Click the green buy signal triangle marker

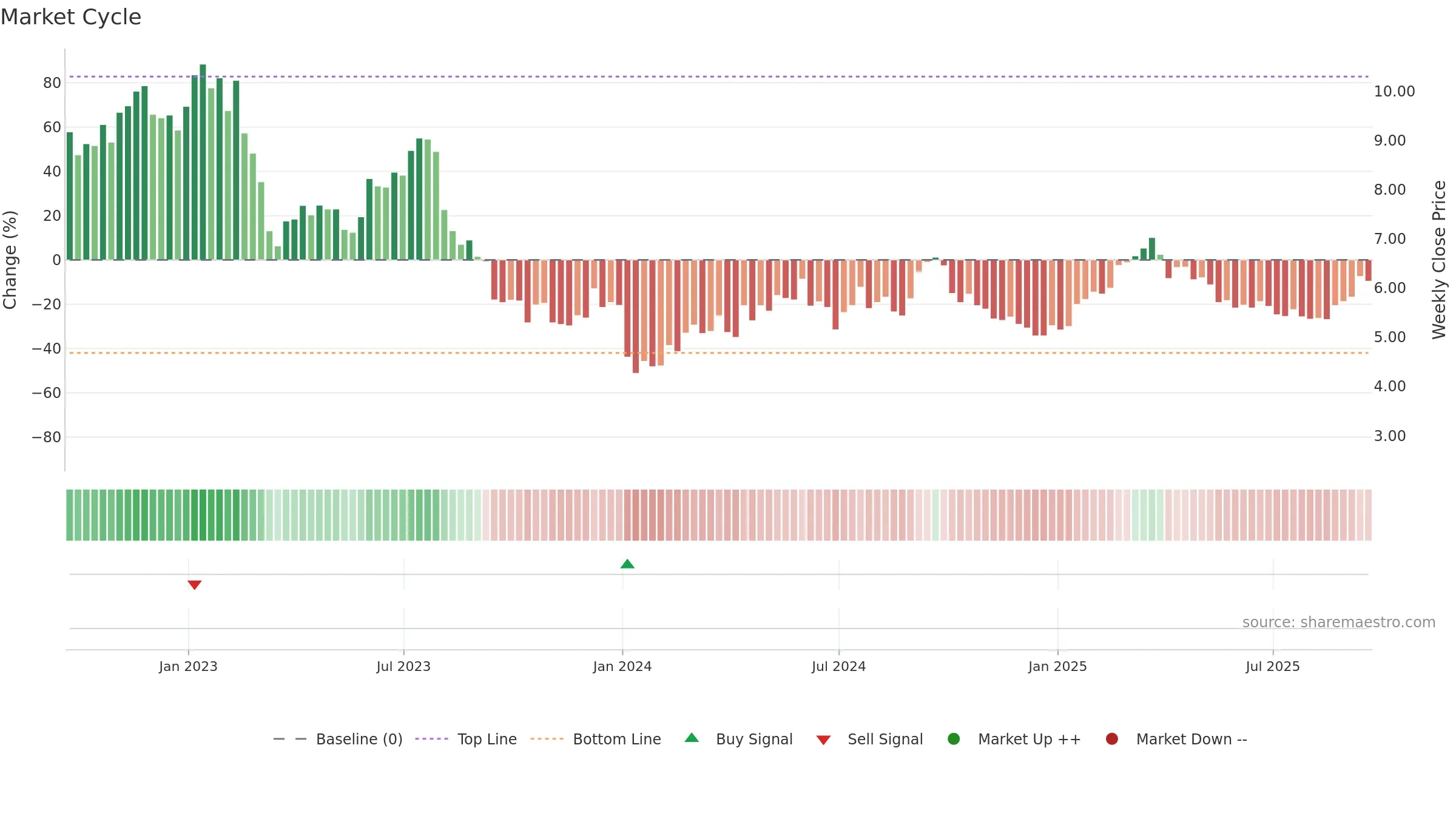click(x=627, y=564)
